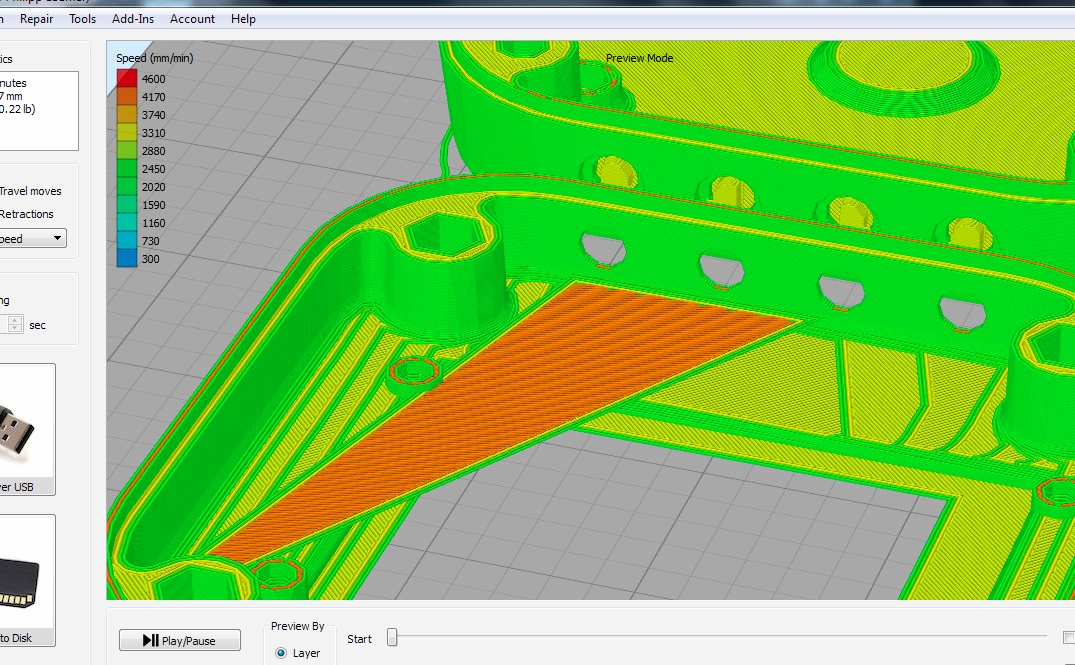Viewport: 1075px width, 665px height.
Task: Click the stepper arrows beside sec
Action: 15,324
